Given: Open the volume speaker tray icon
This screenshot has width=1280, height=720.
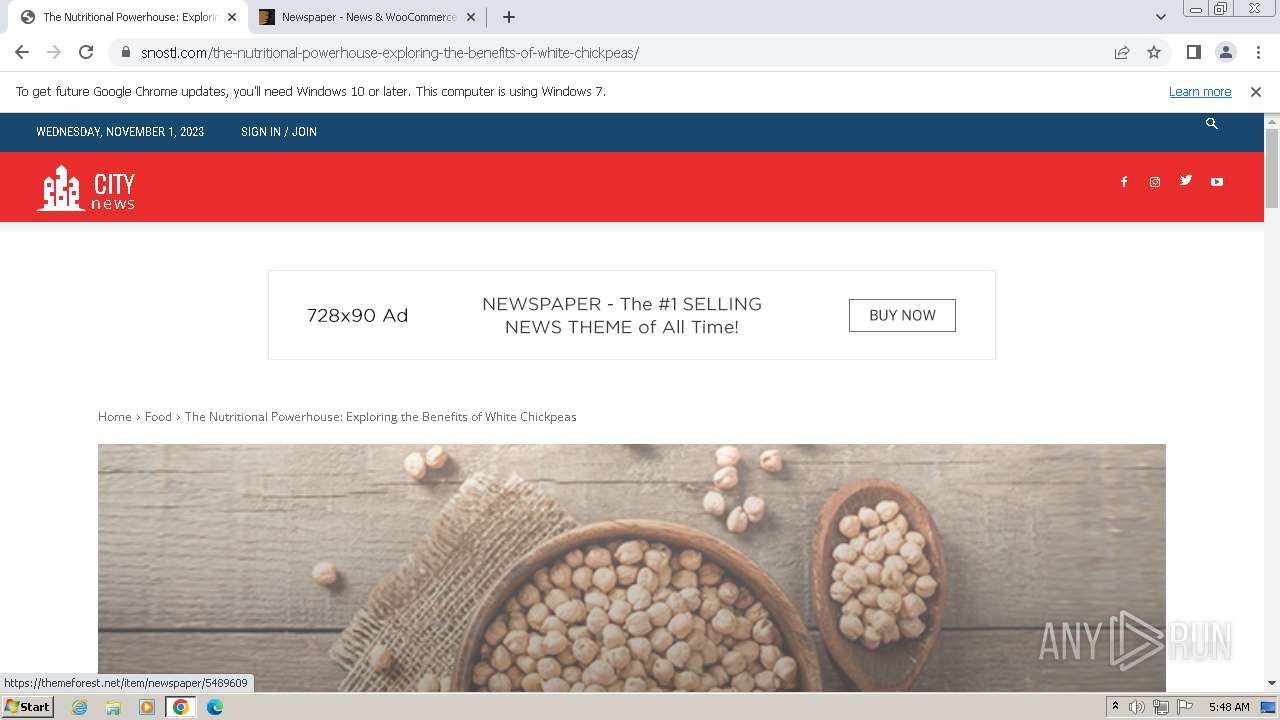Looking at the screenshot, I should point(1137,707).
